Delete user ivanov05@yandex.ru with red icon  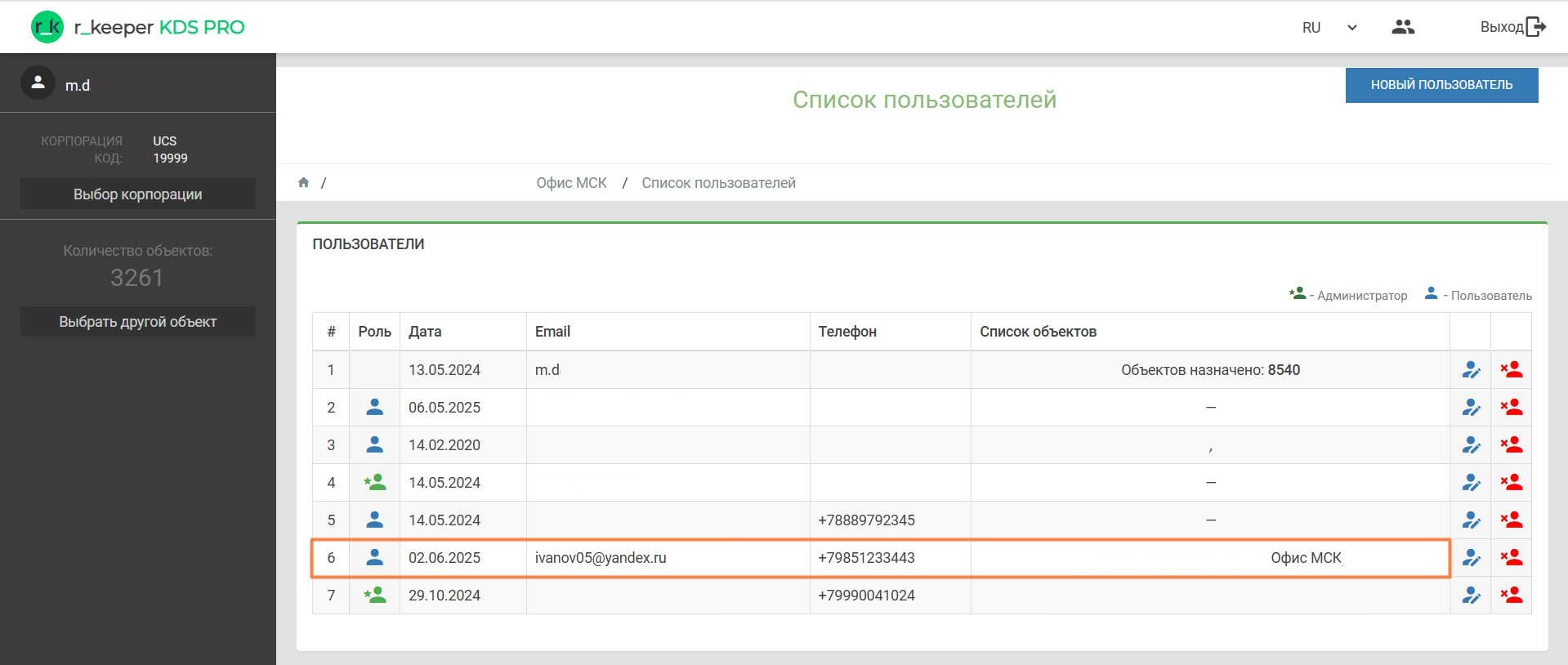tap(1511, 558)
